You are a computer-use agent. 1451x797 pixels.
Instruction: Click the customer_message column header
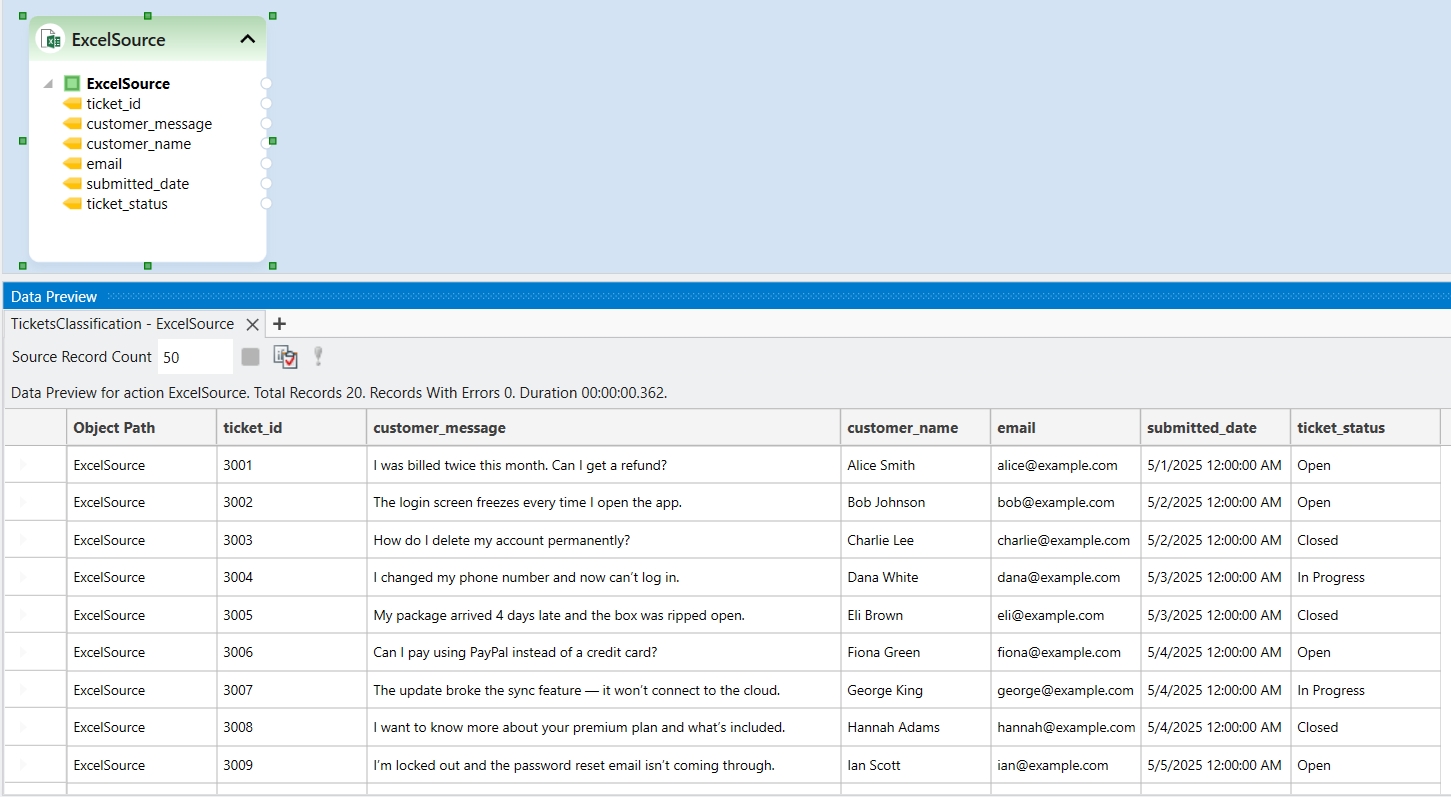pyautogui.click(x=439, y=428)
